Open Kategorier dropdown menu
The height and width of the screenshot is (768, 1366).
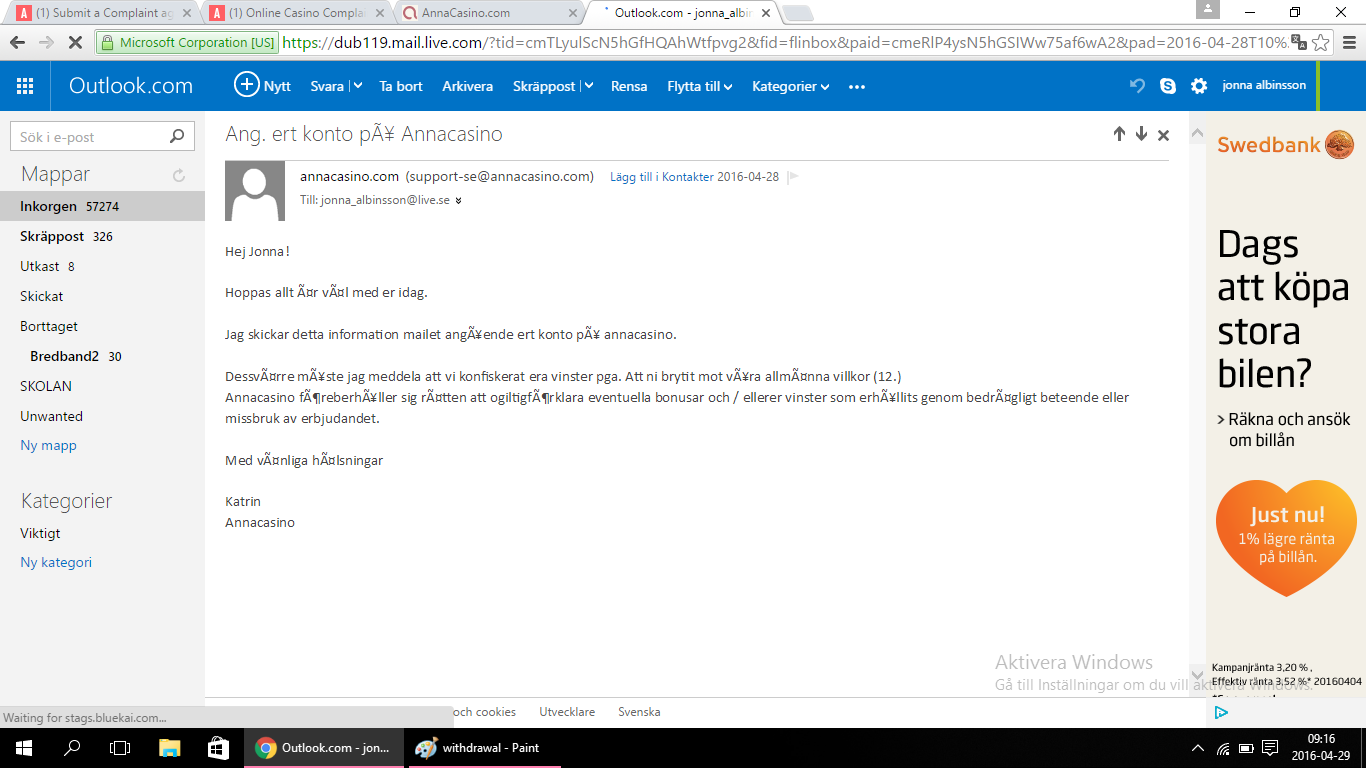[x=791, y=86]
